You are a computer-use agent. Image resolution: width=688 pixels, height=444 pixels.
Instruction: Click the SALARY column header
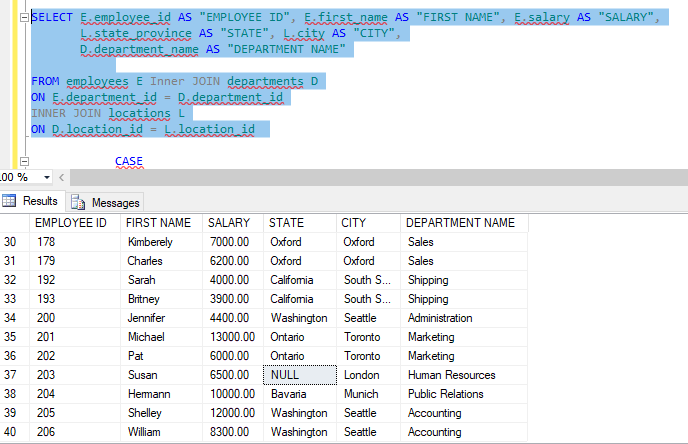(228, 223)
